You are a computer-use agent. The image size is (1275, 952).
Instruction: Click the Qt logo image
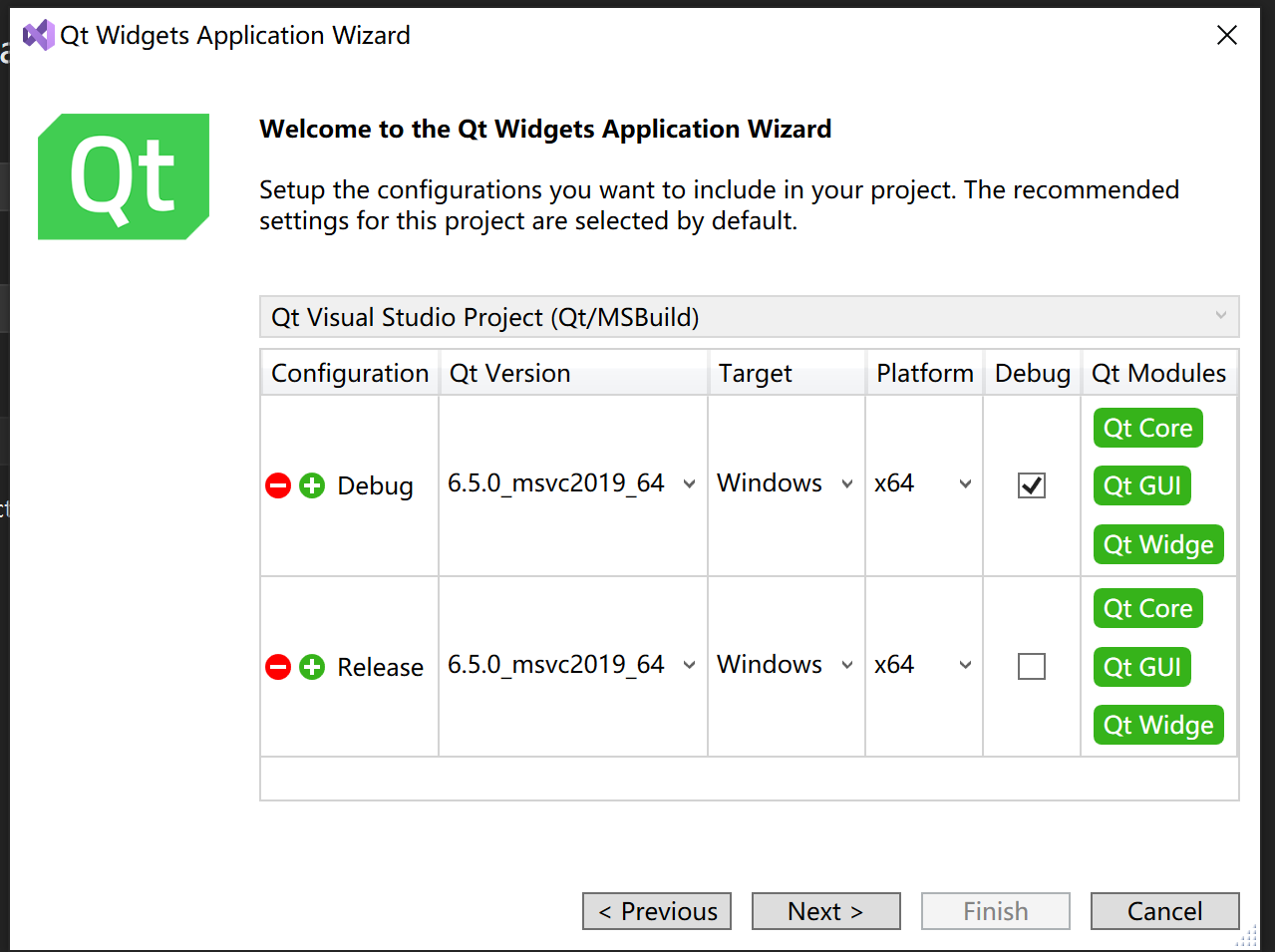124,176
